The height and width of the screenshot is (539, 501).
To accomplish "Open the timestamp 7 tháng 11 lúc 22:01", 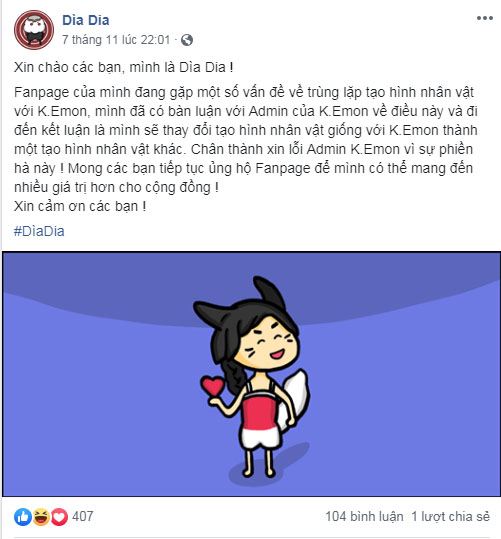I will point(116,40).
